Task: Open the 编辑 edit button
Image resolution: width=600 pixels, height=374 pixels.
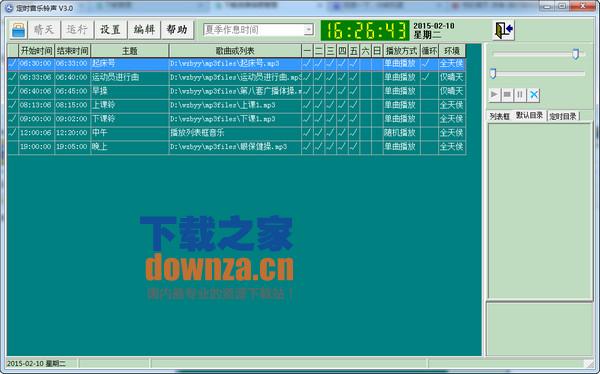Action: 144,30
